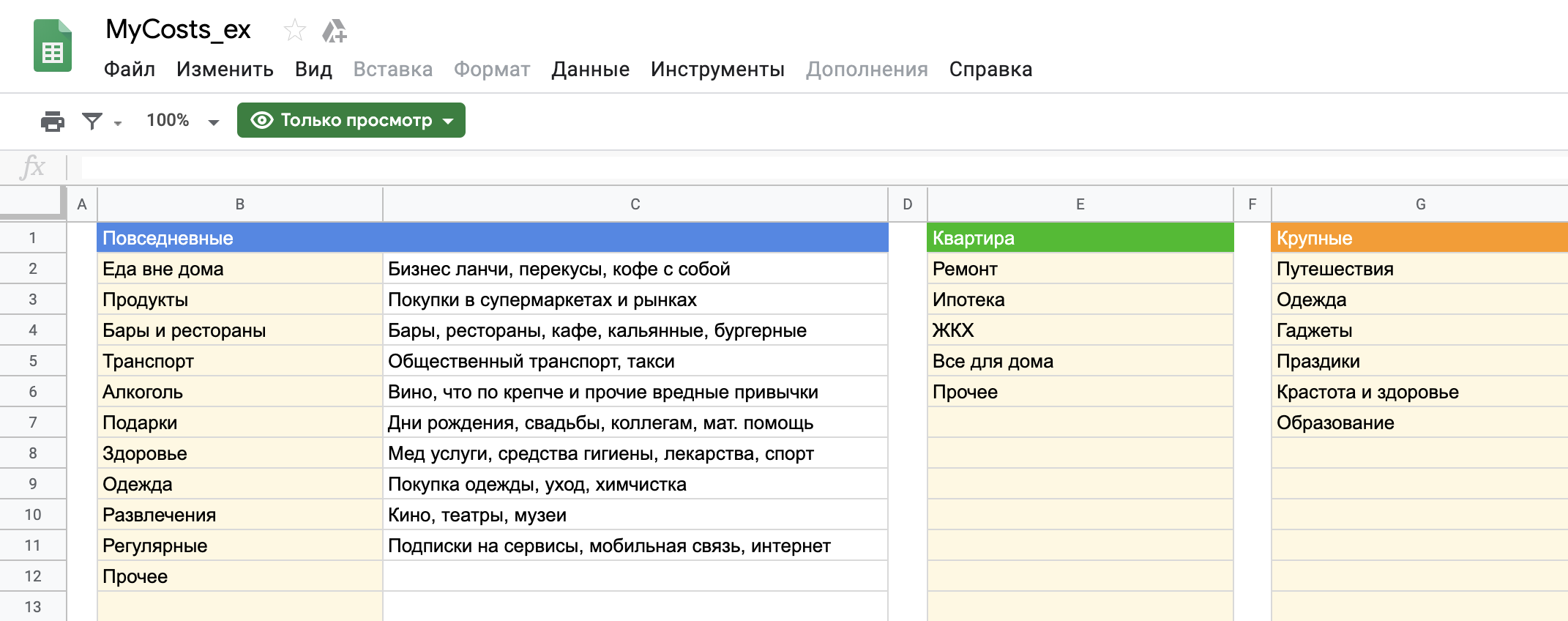
Task: Select column C header
Action: (x=635, y=204)
